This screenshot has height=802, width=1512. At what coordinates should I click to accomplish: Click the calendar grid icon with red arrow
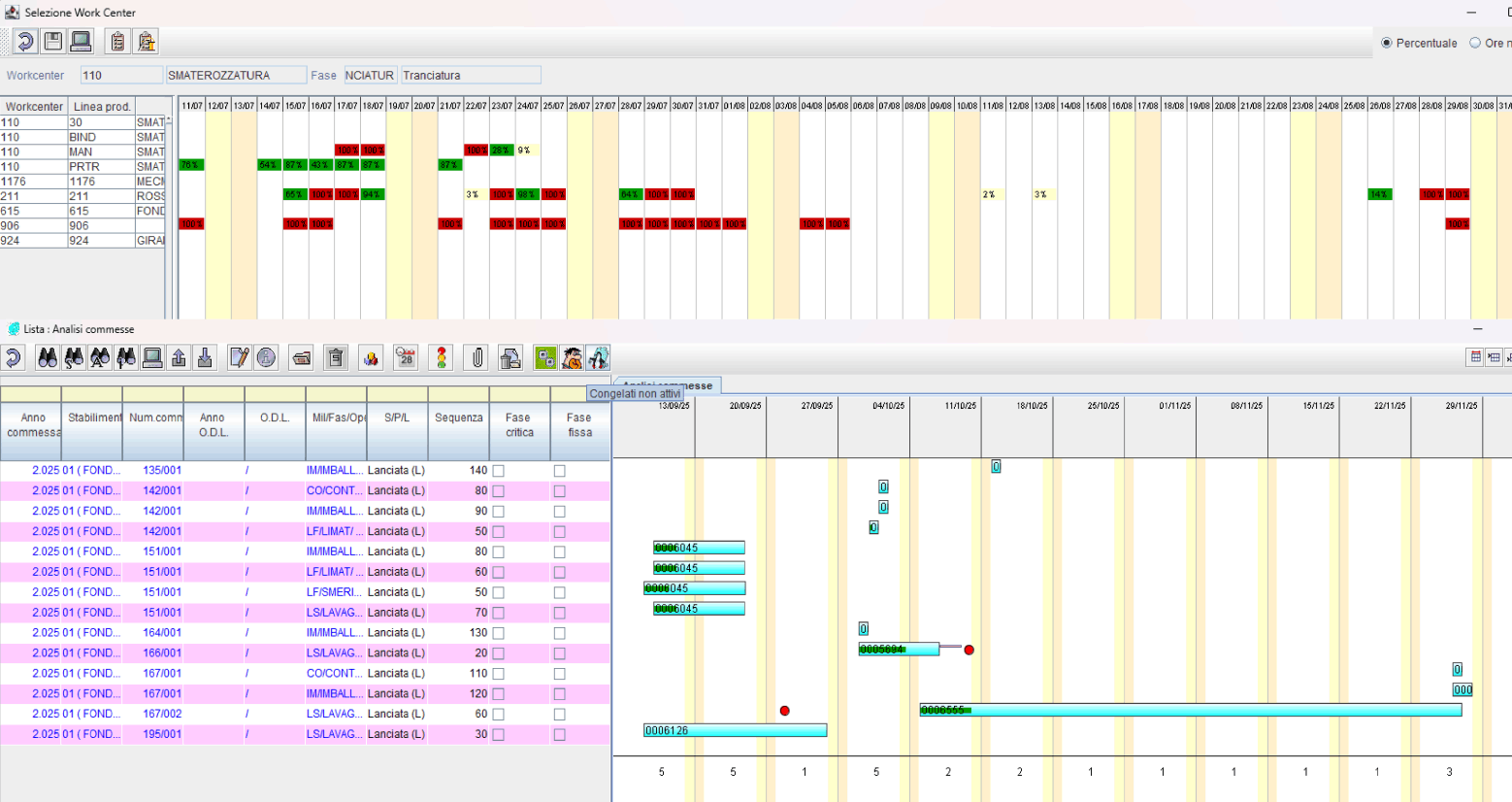[1475, 357]
